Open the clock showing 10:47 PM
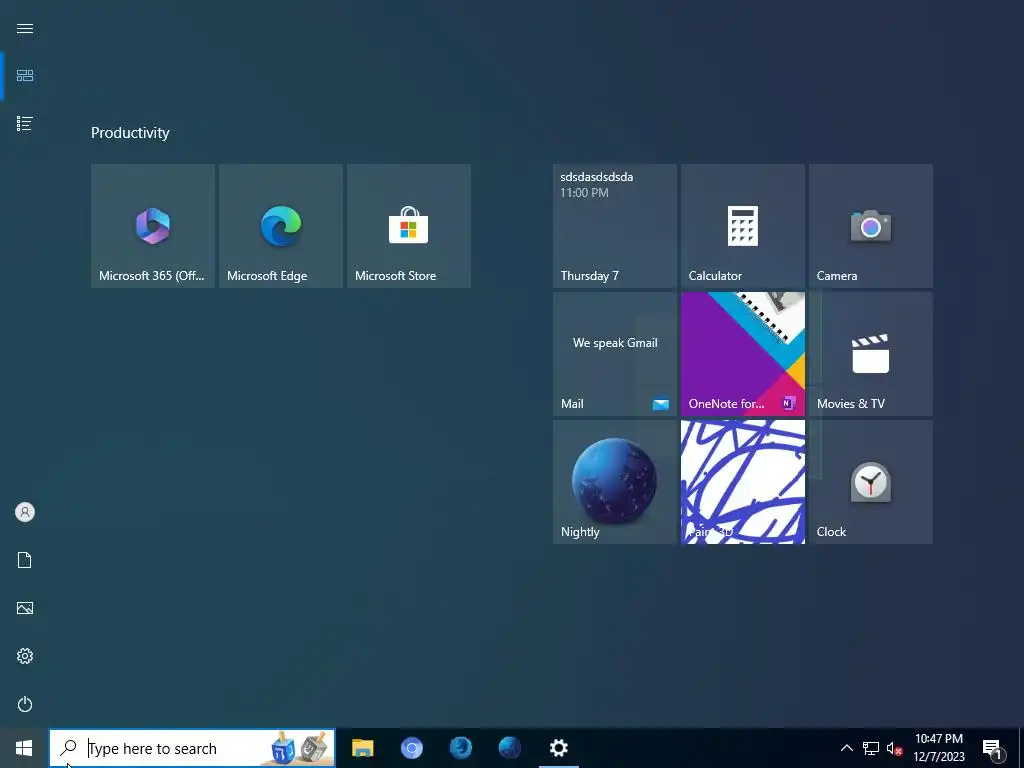This screenshot has height=768, width=1024. point(938,748)
